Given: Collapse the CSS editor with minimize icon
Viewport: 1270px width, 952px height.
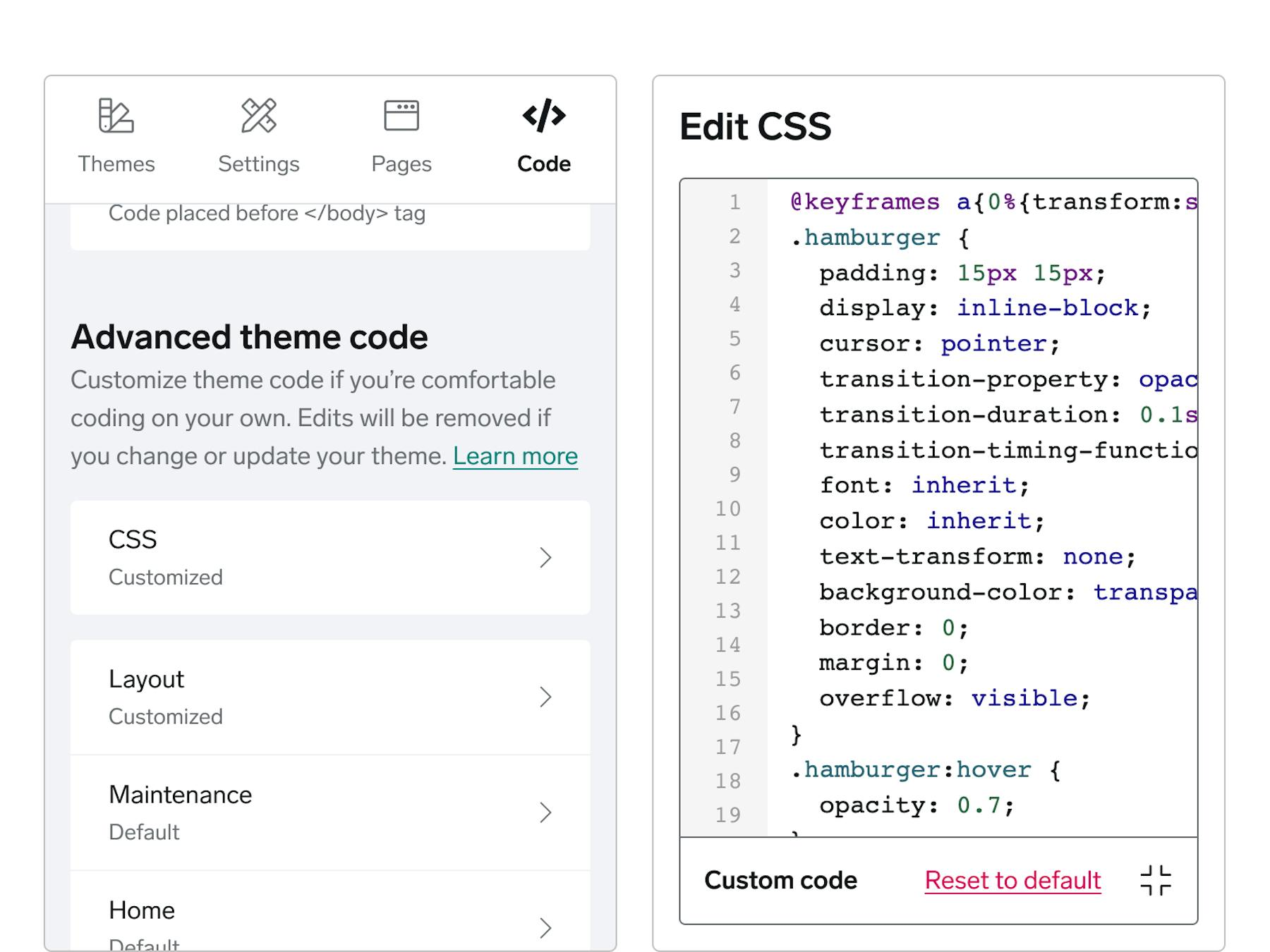Looking at the screenshot, I should coord(1156,881).
